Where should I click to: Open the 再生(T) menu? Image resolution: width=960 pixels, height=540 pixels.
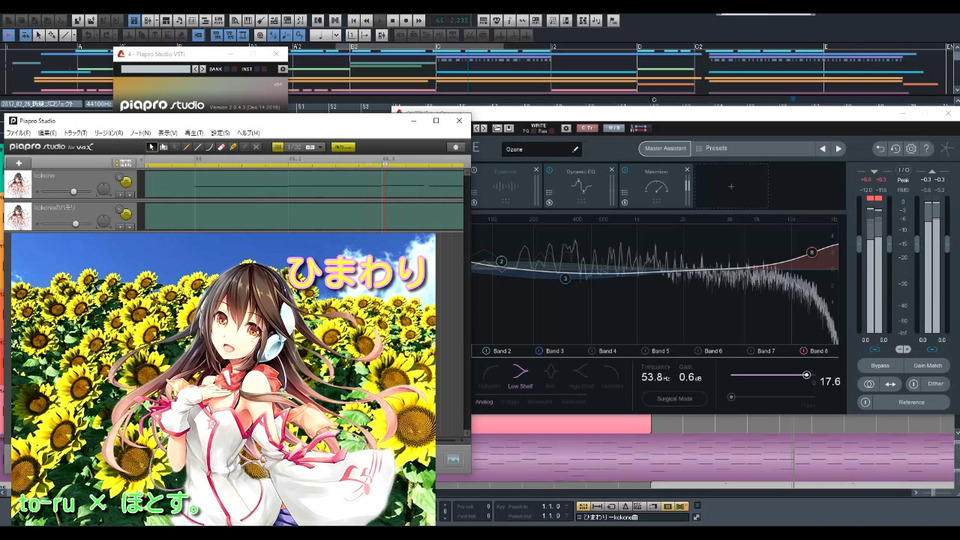[x=193, y=133]
